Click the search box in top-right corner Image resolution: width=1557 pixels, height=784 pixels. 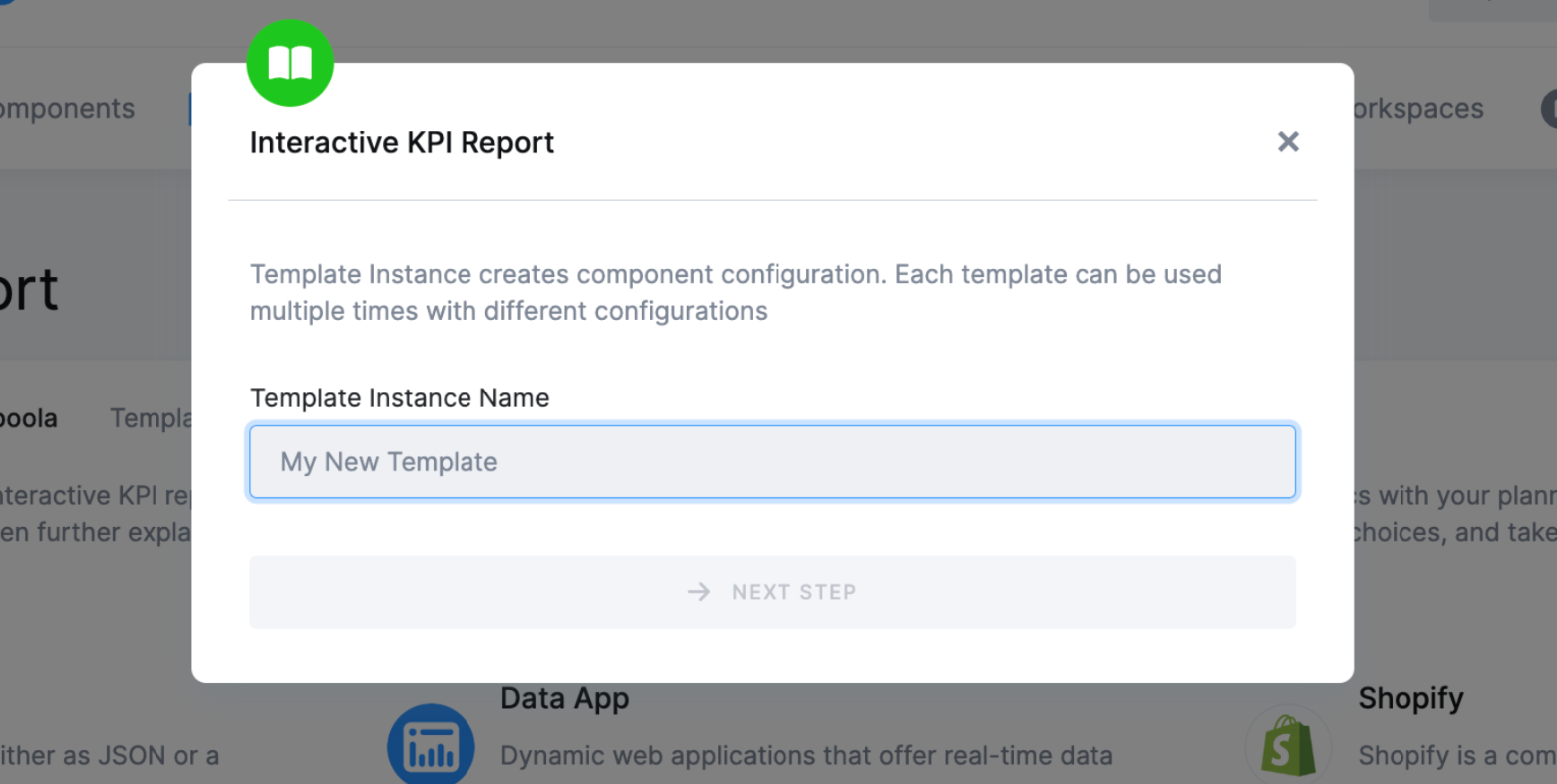(1492, 8)
